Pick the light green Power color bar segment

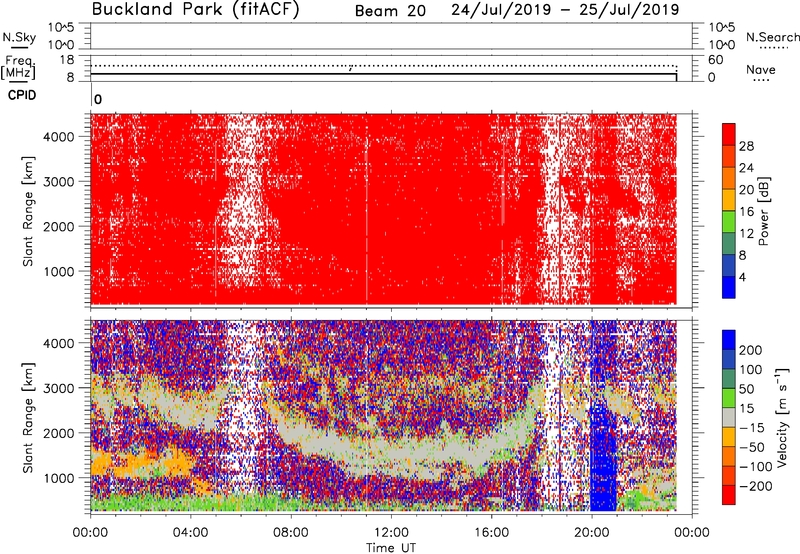(x=729, y=221)
